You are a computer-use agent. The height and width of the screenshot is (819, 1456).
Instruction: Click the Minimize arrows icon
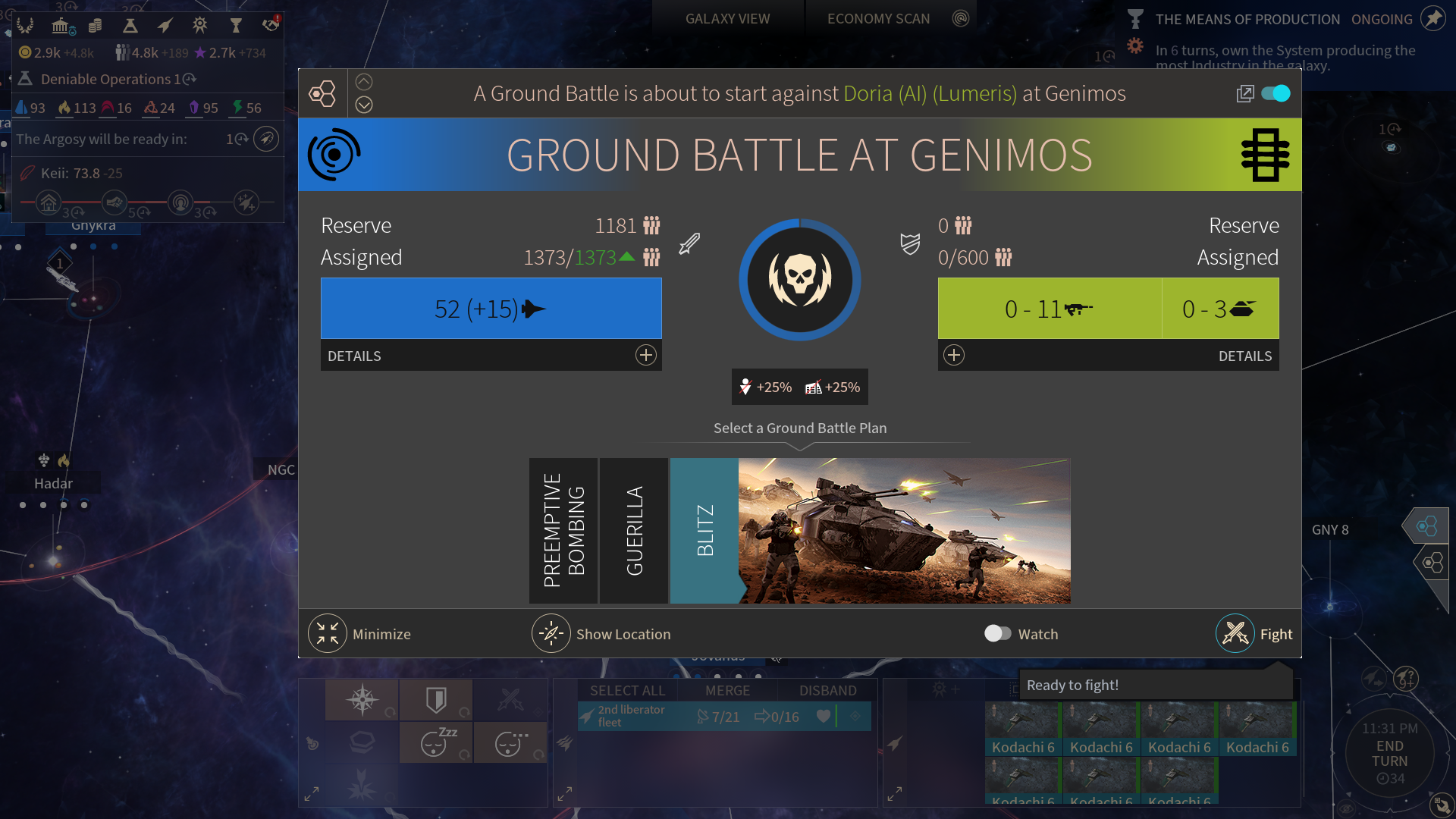(328, 633)
